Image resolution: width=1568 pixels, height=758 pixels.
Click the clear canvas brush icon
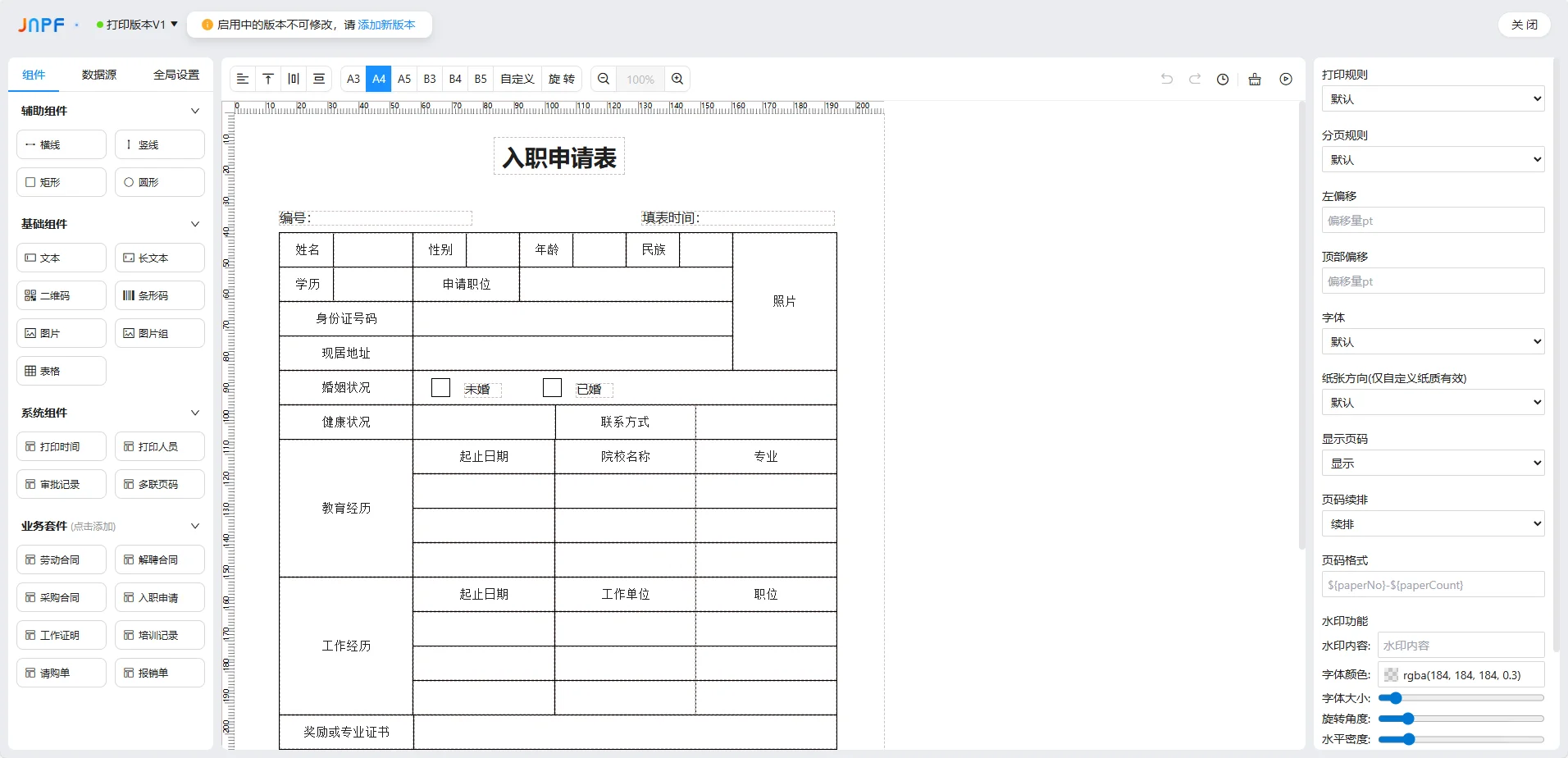(x=1253, y=79)
